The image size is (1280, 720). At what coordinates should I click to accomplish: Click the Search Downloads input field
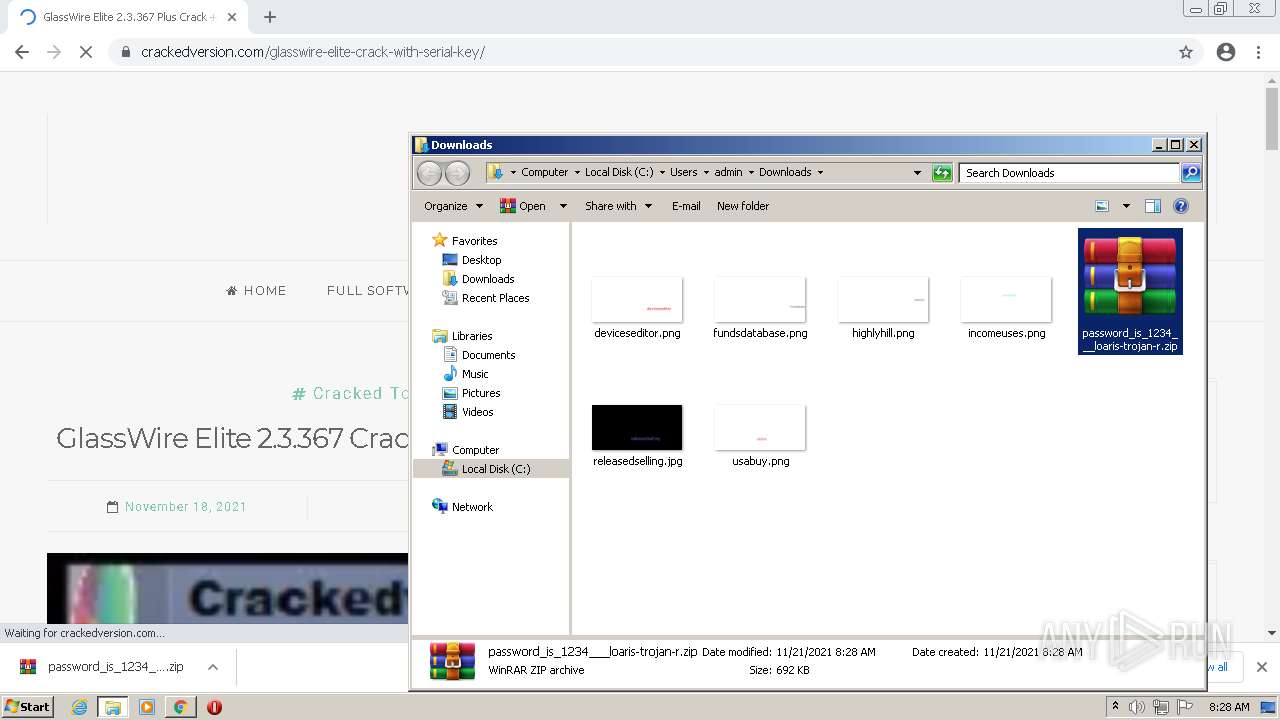1068,173
